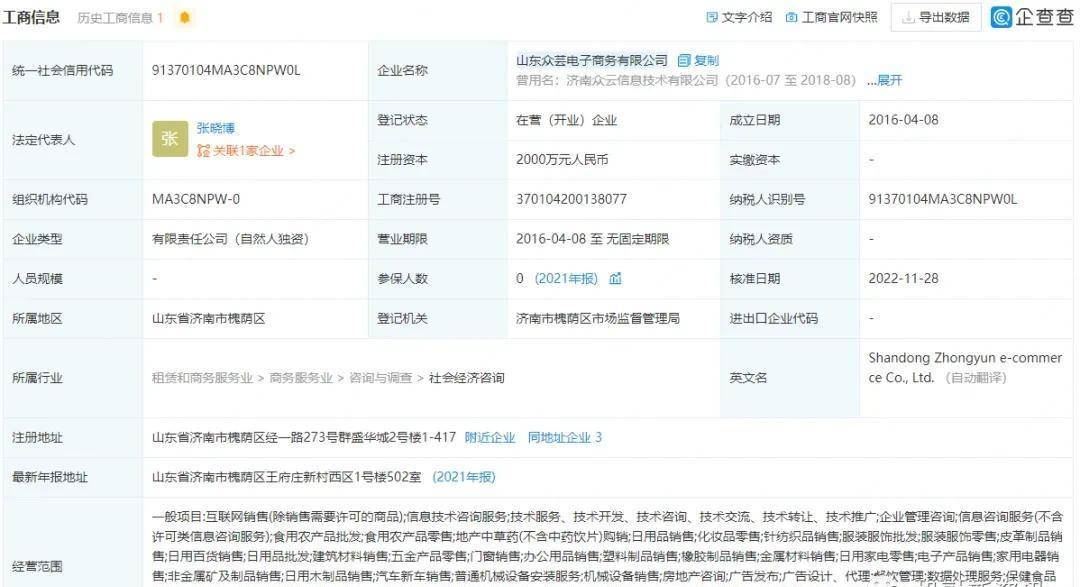The width and height of the screenshot is (1080, 587).
Task: Click the 纳税人资质 label
Action: coord(761,239)
